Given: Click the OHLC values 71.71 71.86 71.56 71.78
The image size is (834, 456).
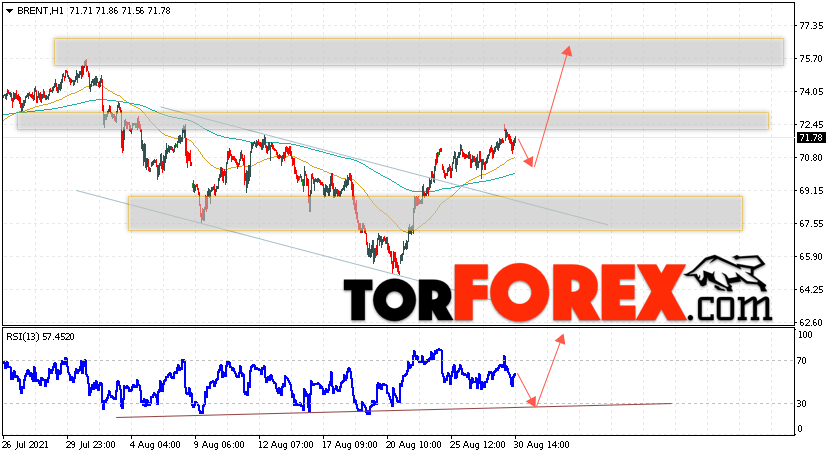Looking at the screenshot, I should click(120, 11).
